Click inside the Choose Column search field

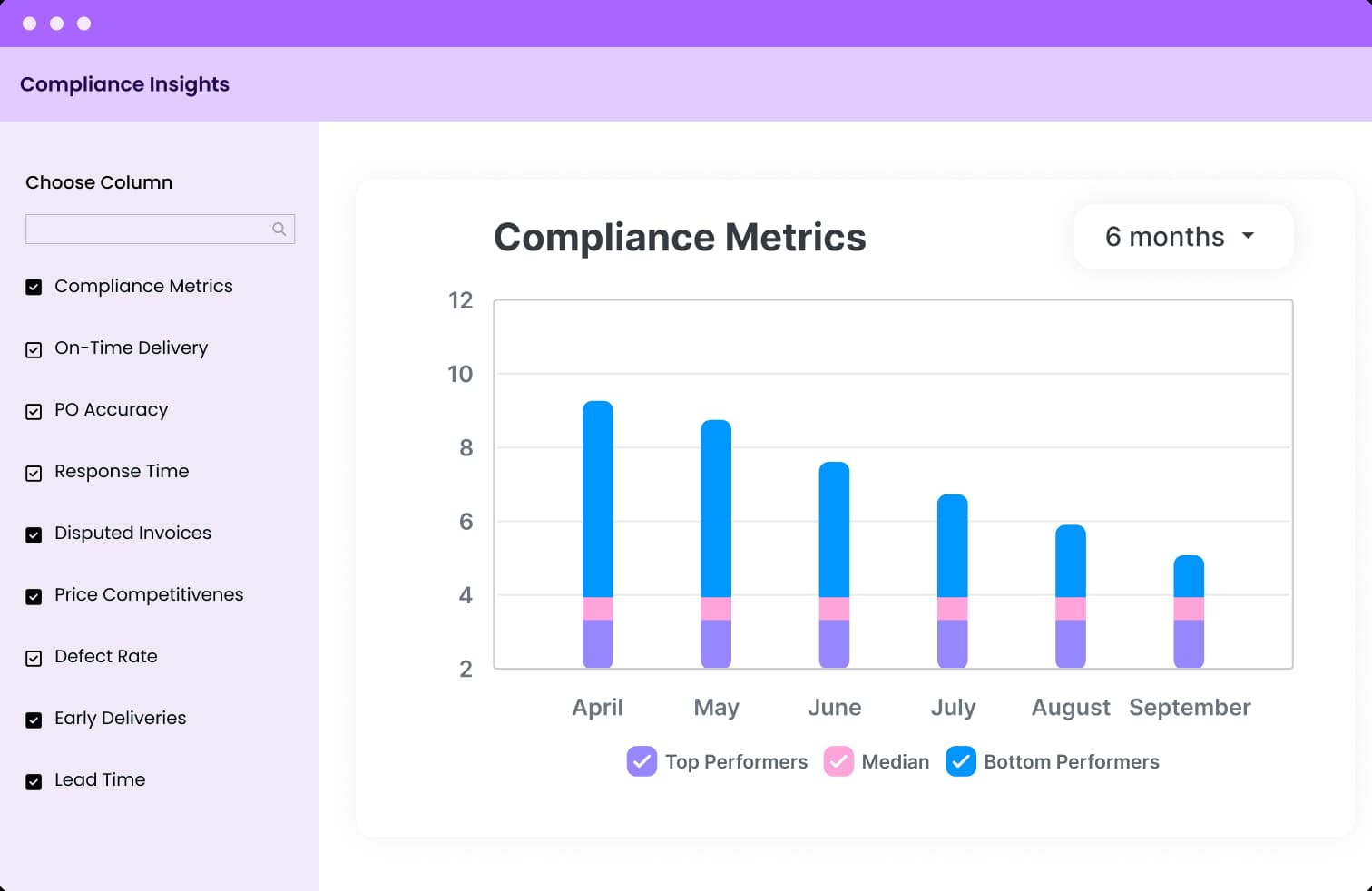tap(145, 230)
